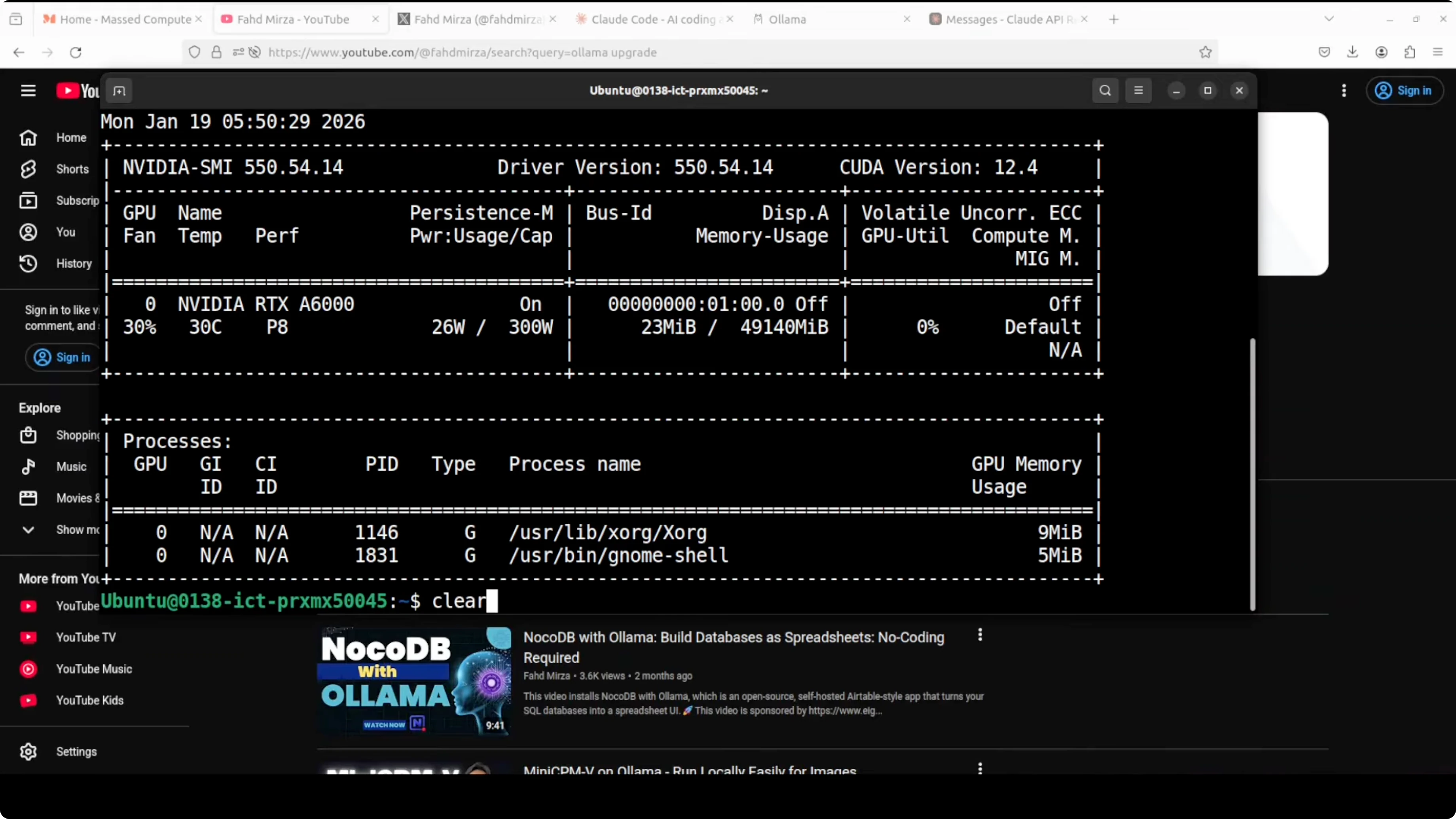
Task: Open History in YouTube sidebar
Action: 74,264
